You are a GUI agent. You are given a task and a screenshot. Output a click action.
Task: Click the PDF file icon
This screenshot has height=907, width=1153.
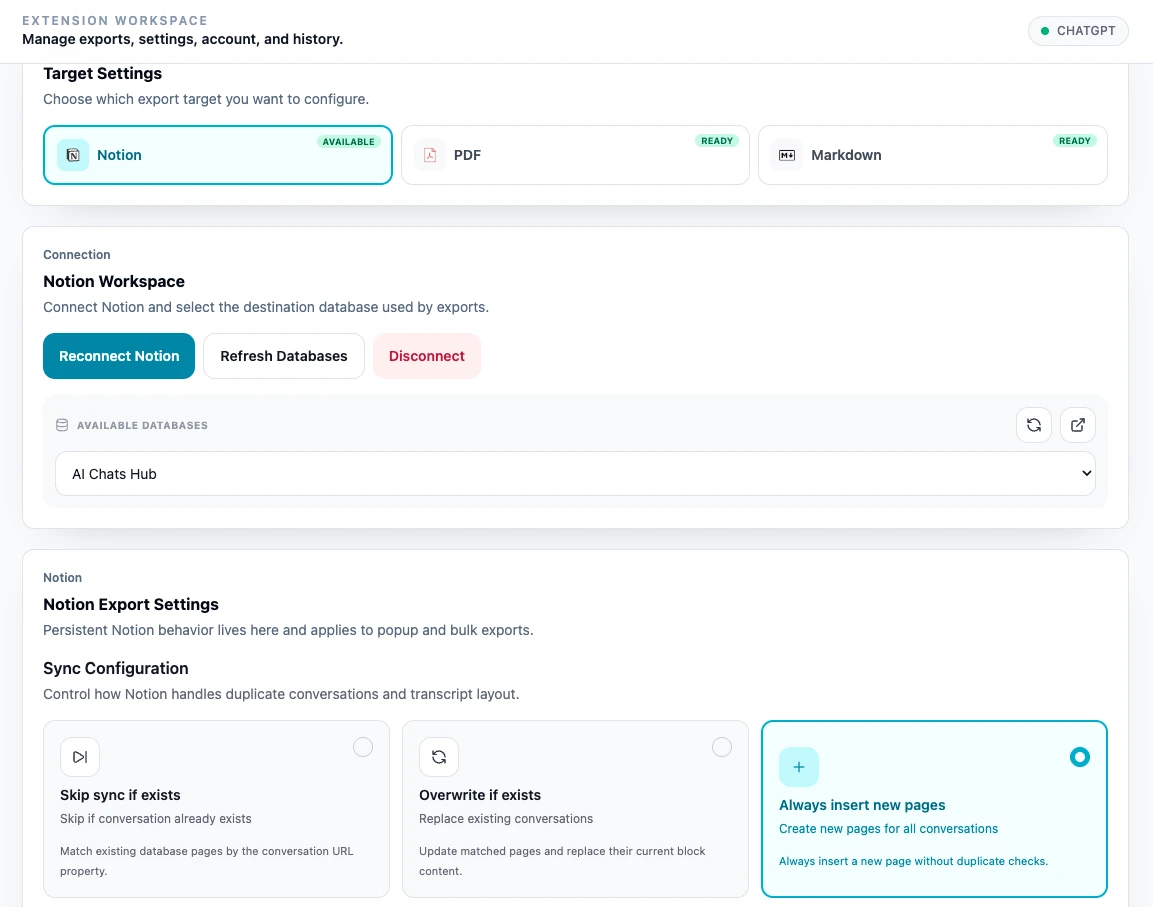pyautogui.click(x=430, y=155)
